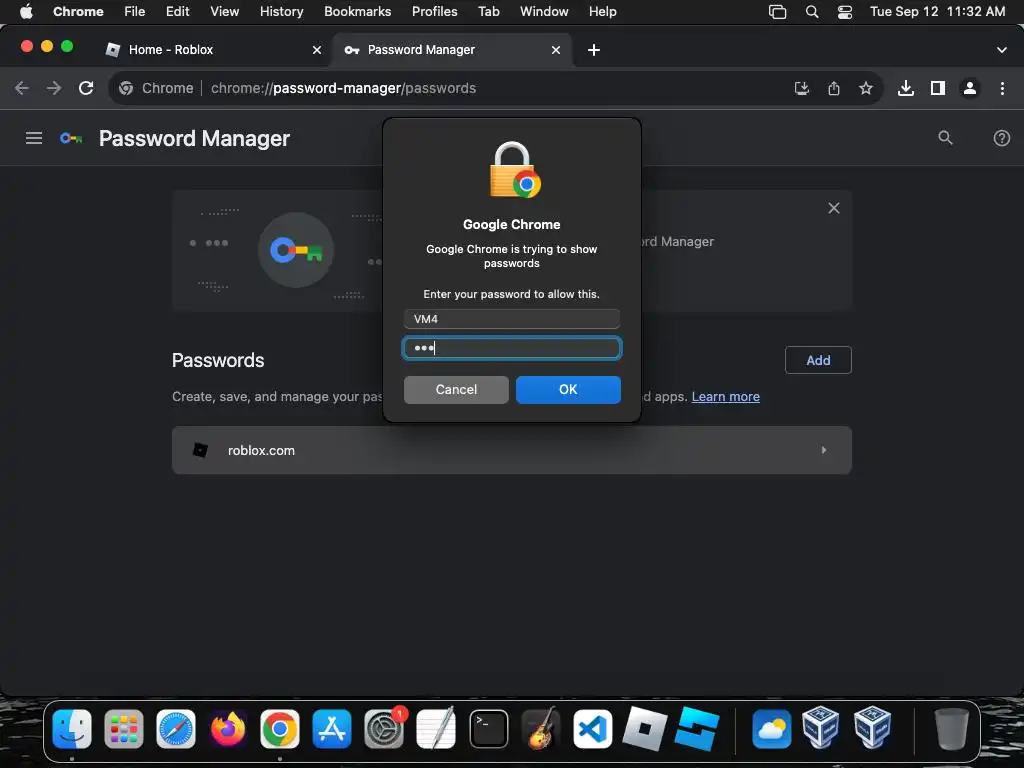This screenshot has height=768, width=1024.
Task: Open the Bookmarks menu
Action: point(357,11)
